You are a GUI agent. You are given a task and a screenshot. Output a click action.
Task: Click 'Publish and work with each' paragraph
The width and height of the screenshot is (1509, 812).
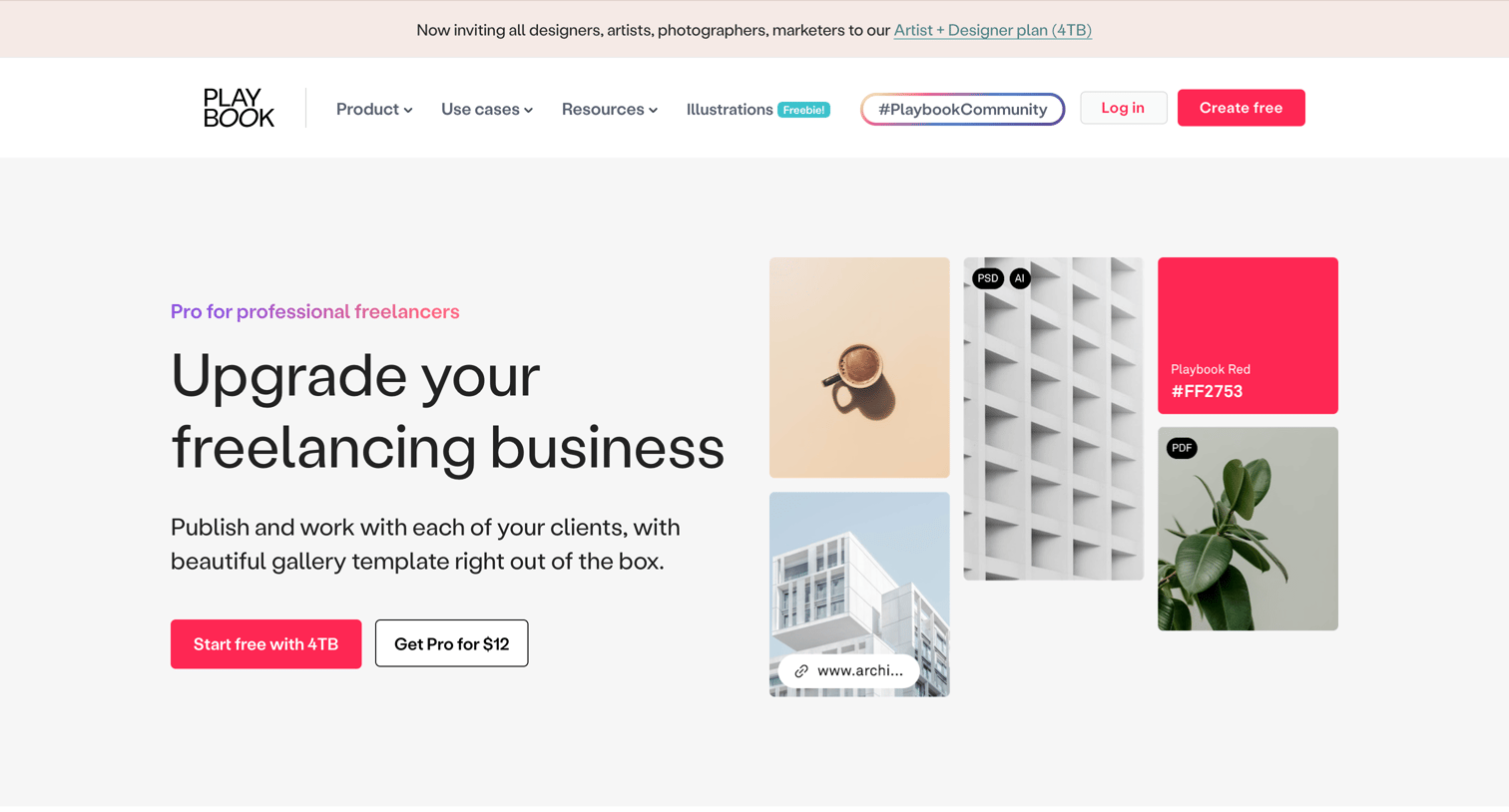(x=425, y=544)
